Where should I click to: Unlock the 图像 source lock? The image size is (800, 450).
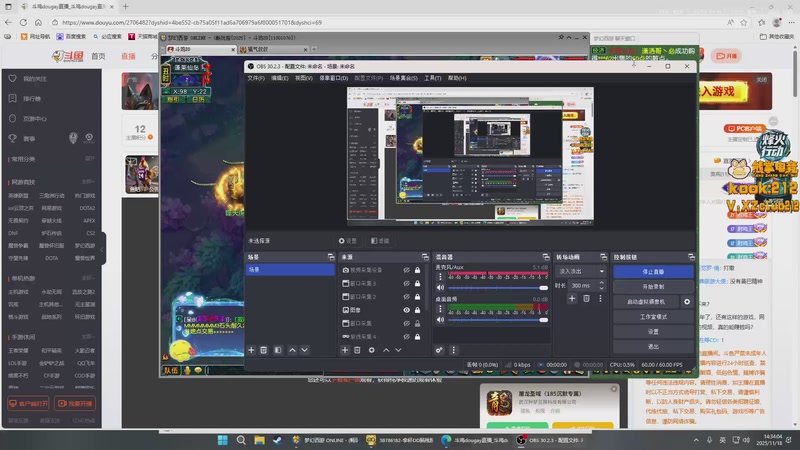pos(417,310)
